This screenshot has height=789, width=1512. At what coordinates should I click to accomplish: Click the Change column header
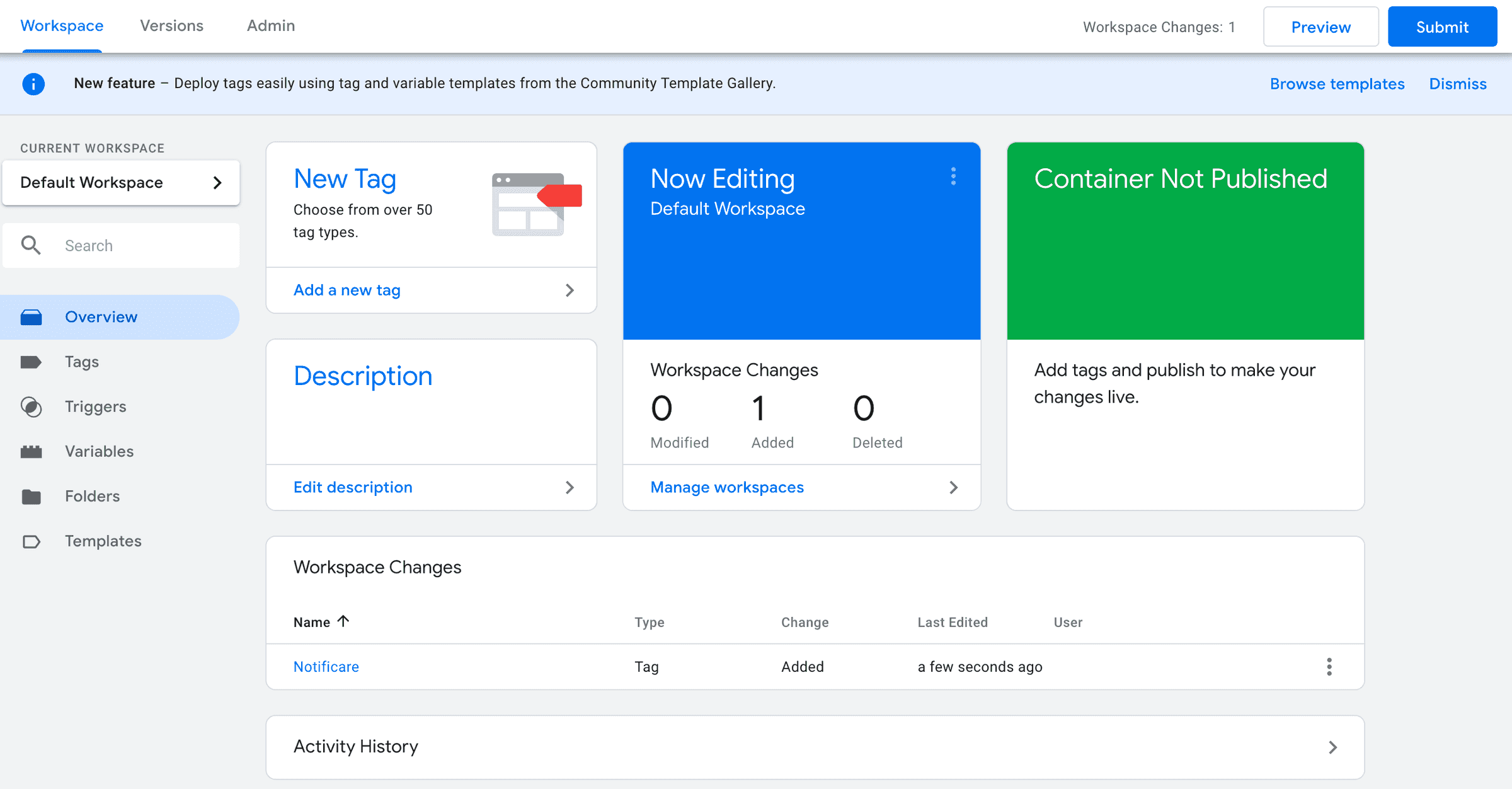[805, 622]
